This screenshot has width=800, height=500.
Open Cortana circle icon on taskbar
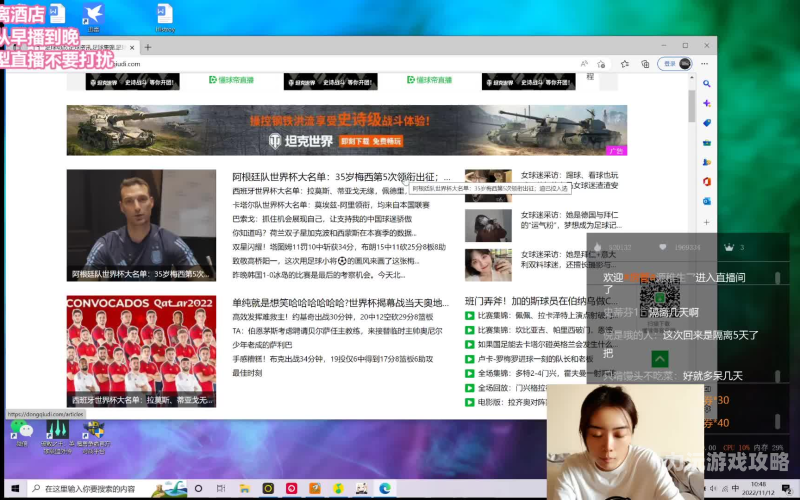pos(198,489)
